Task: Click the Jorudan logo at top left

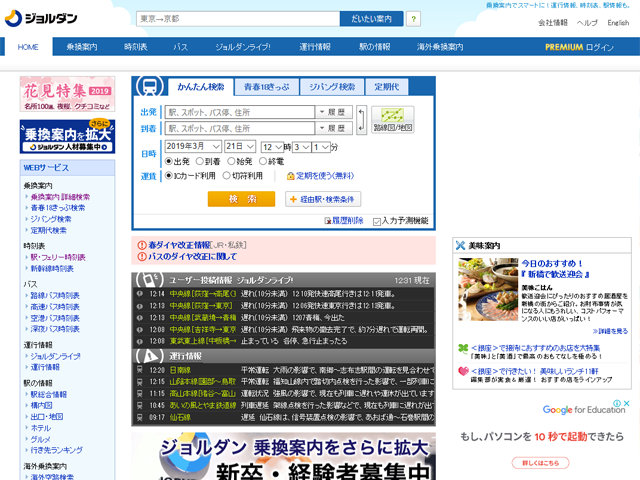Action: [x=38, y=18]
